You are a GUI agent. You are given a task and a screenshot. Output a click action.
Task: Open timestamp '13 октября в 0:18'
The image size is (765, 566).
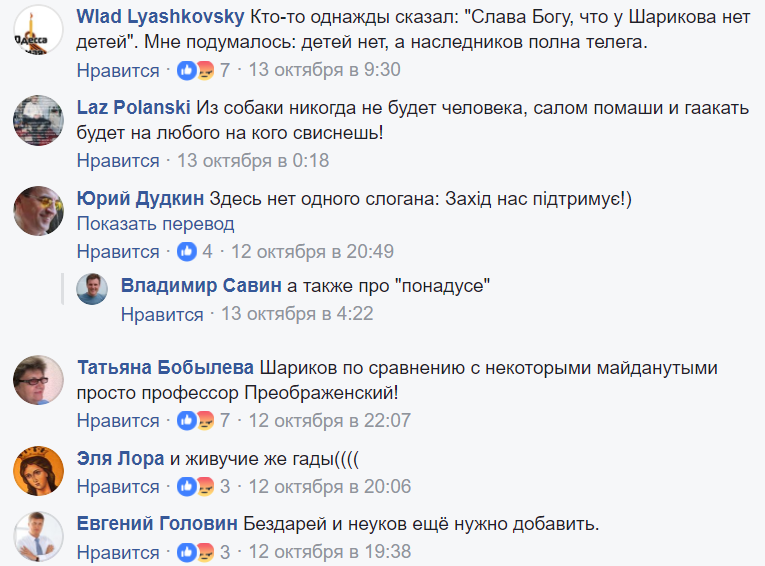(x=253, y=160)
